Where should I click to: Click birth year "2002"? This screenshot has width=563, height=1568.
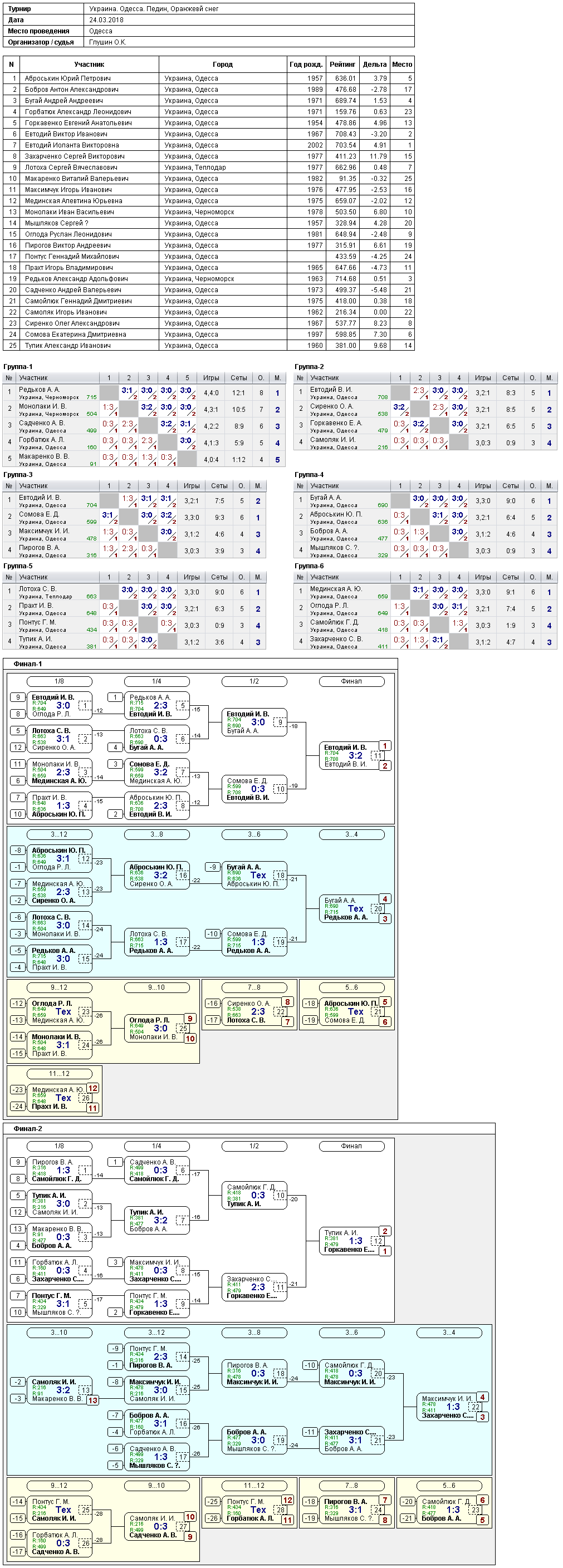click(x=315, y=145)
